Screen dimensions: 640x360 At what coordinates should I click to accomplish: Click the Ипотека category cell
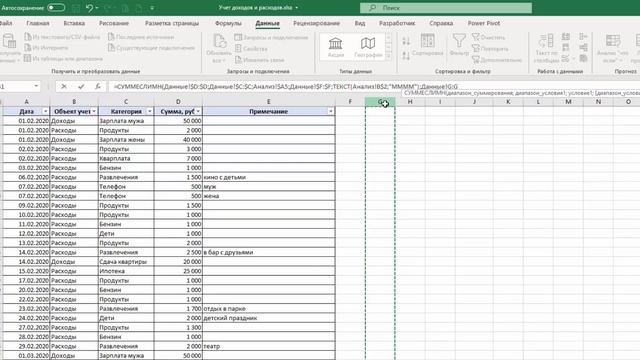tap(126, 271)
